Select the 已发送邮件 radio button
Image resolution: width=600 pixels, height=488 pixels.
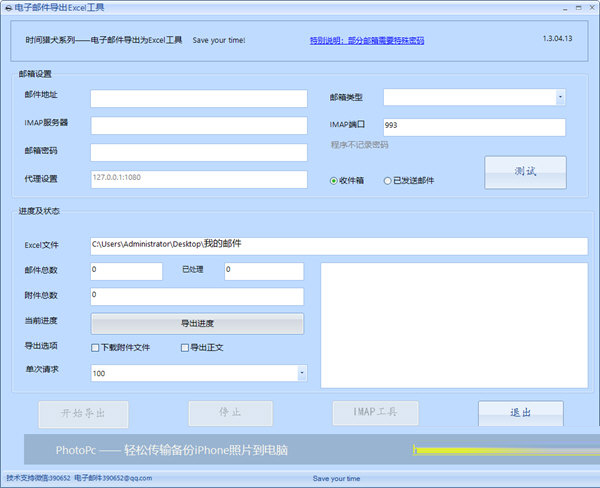coord(387,181)
